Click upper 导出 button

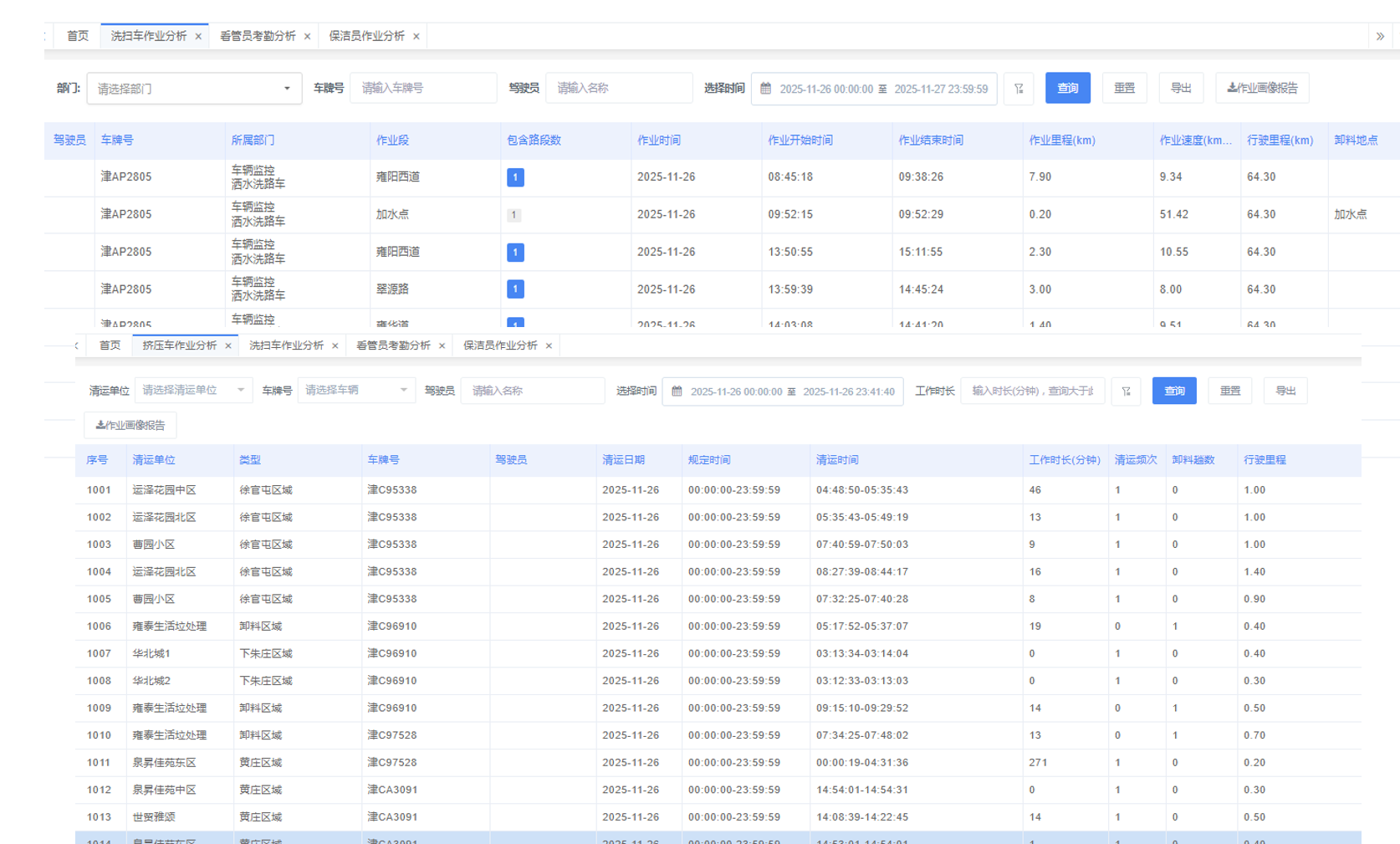pyautogui.click(x=1181, y=89)
